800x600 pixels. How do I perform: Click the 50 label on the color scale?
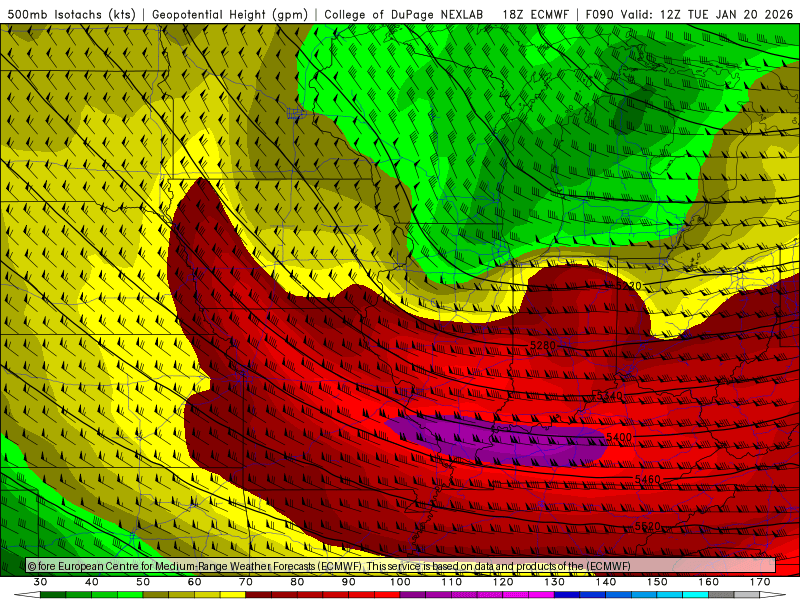143,582
